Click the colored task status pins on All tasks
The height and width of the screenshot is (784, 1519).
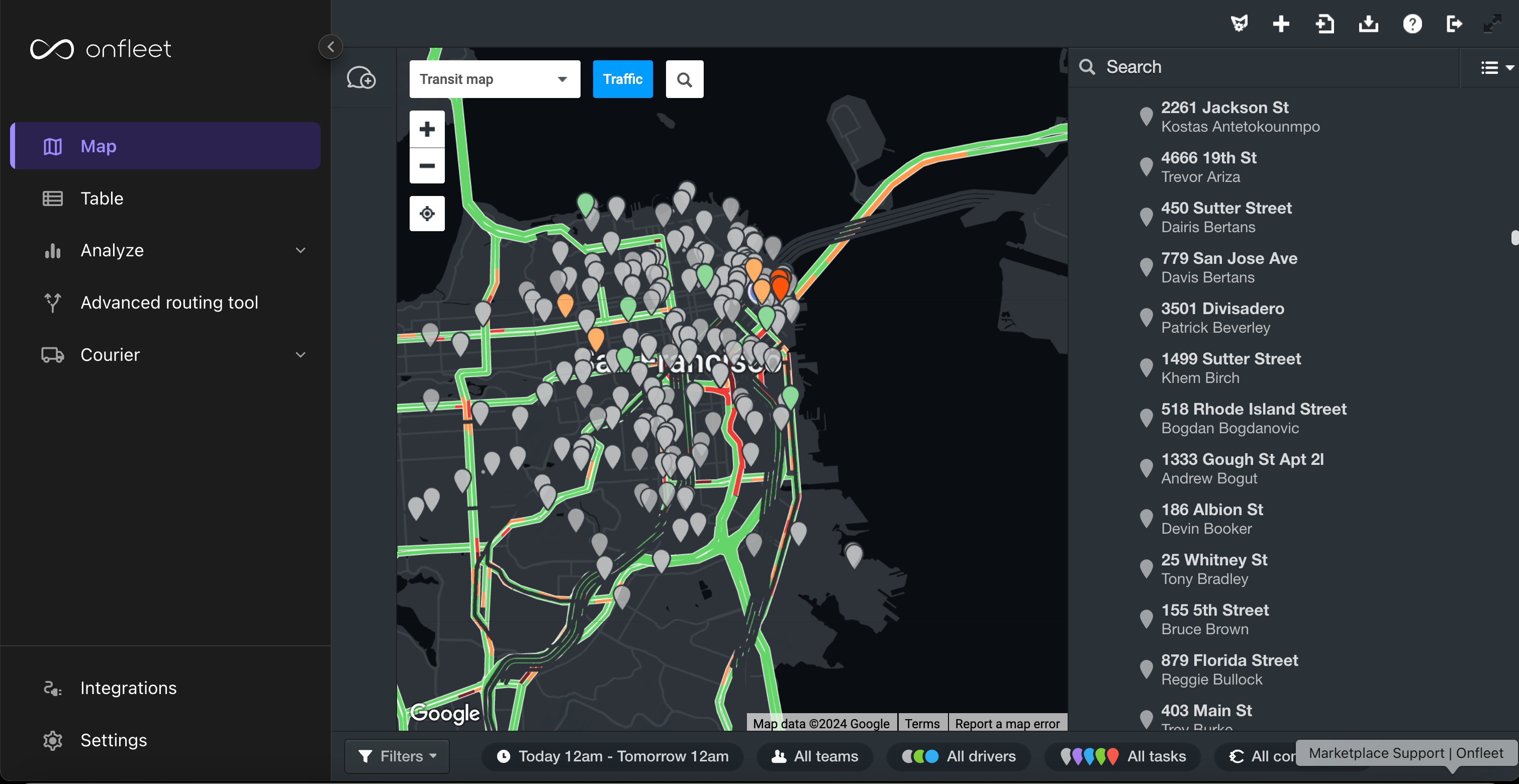(1089, 756)
